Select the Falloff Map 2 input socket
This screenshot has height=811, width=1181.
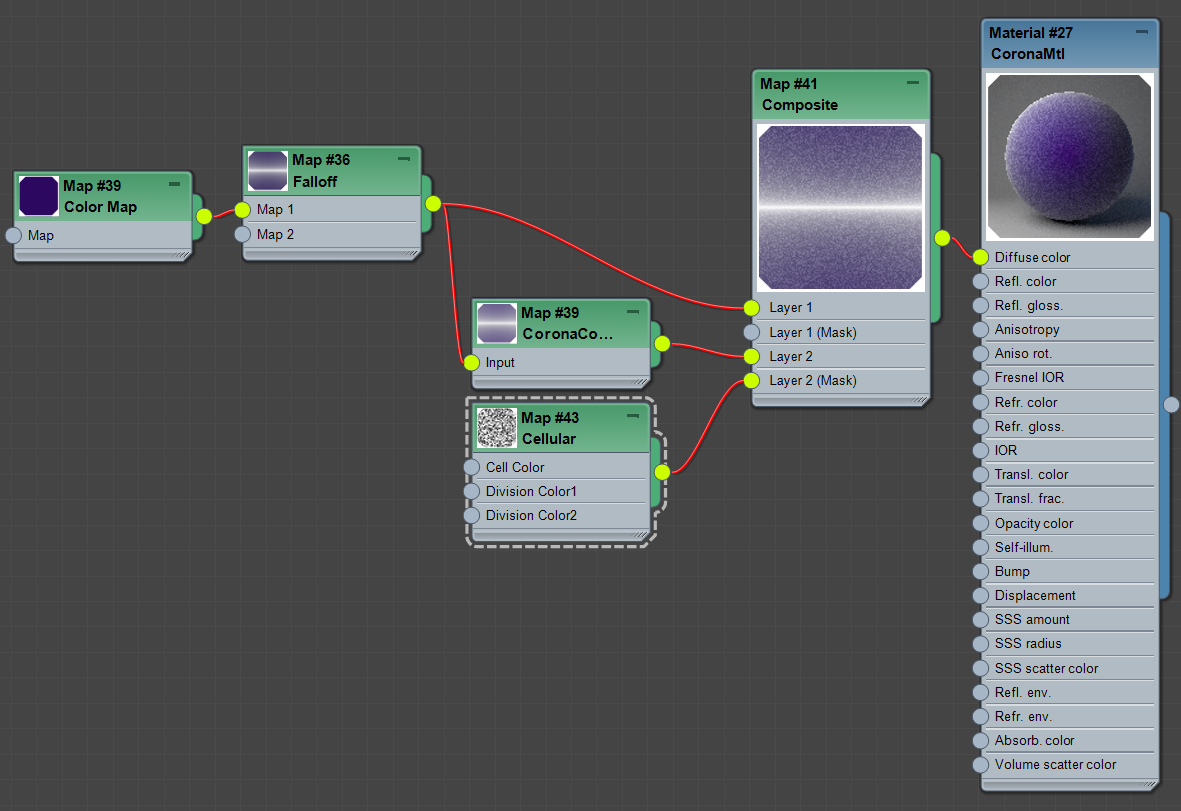(242, 234)
